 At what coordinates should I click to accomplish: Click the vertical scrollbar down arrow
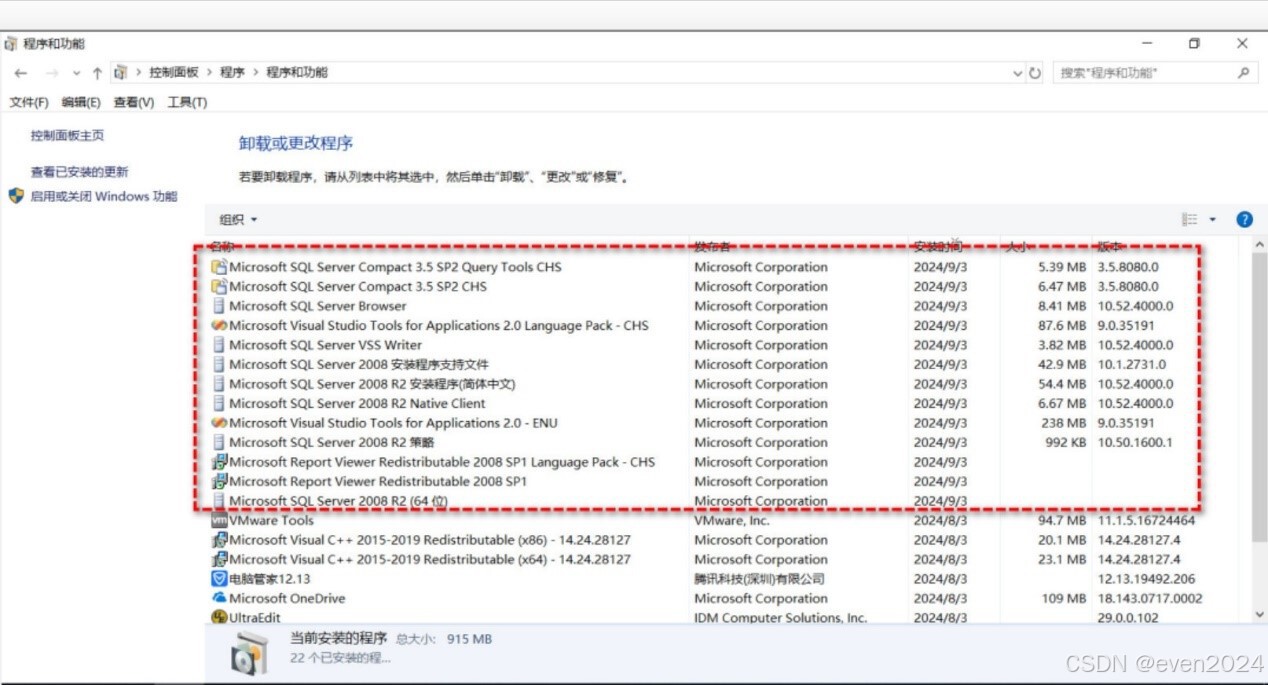tap(1259, 615)
